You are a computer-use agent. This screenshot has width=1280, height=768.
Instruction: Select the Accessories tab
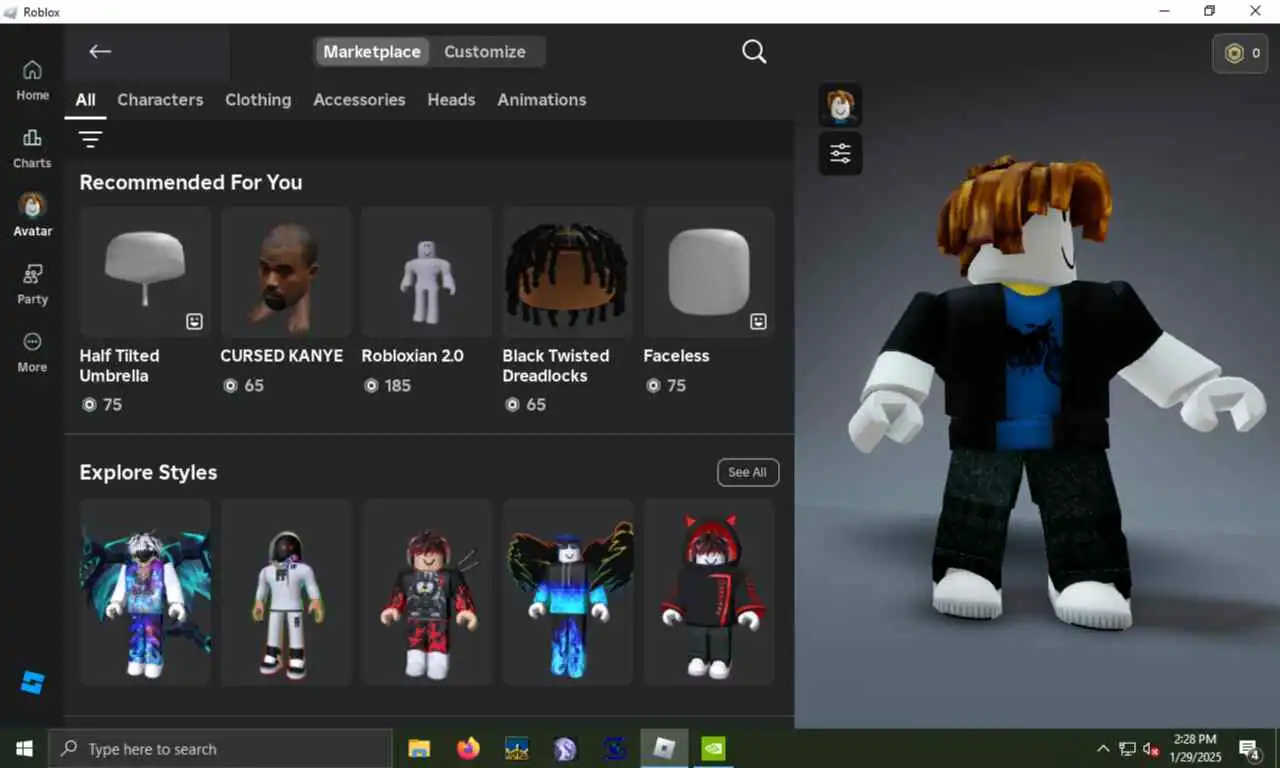tap(359, 100)
